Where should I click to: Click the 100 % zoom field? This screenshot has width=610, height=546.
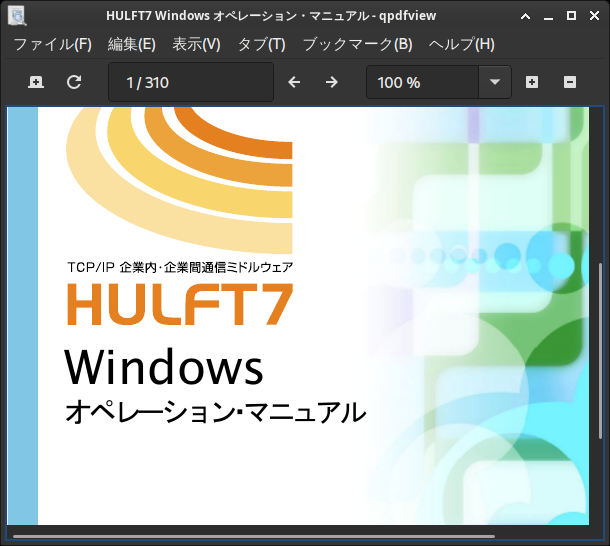coord(422,82)
